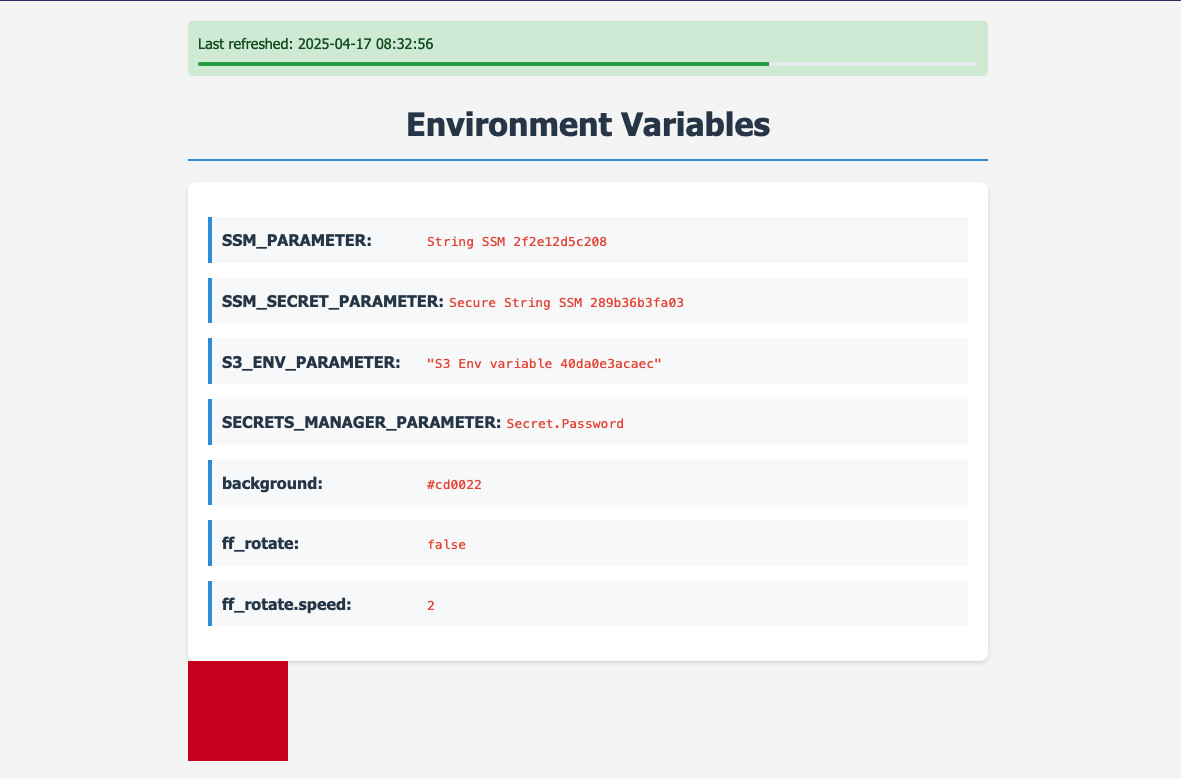This screenshot has width=1181, height=779.
Task: Click the value String SSM 2f2e12d5c208
Action: pyautogui.click(x=517, y=241)
